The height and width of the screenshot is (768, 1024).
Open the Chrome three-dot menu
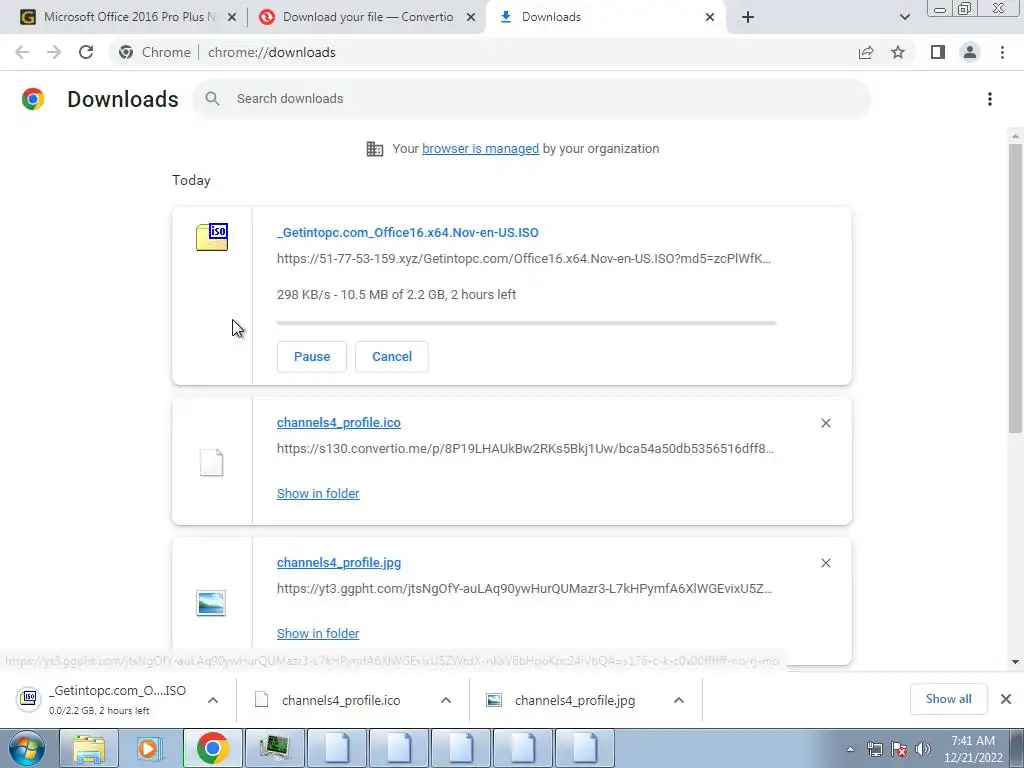coord(1002,52)
